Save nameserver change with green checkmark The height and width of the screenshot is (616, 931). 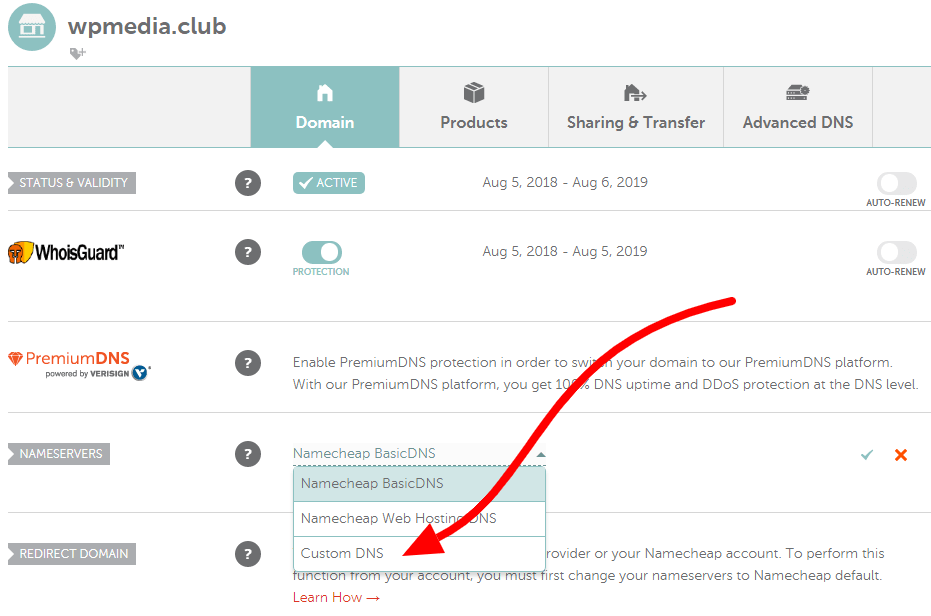click(x=866, y=453)
